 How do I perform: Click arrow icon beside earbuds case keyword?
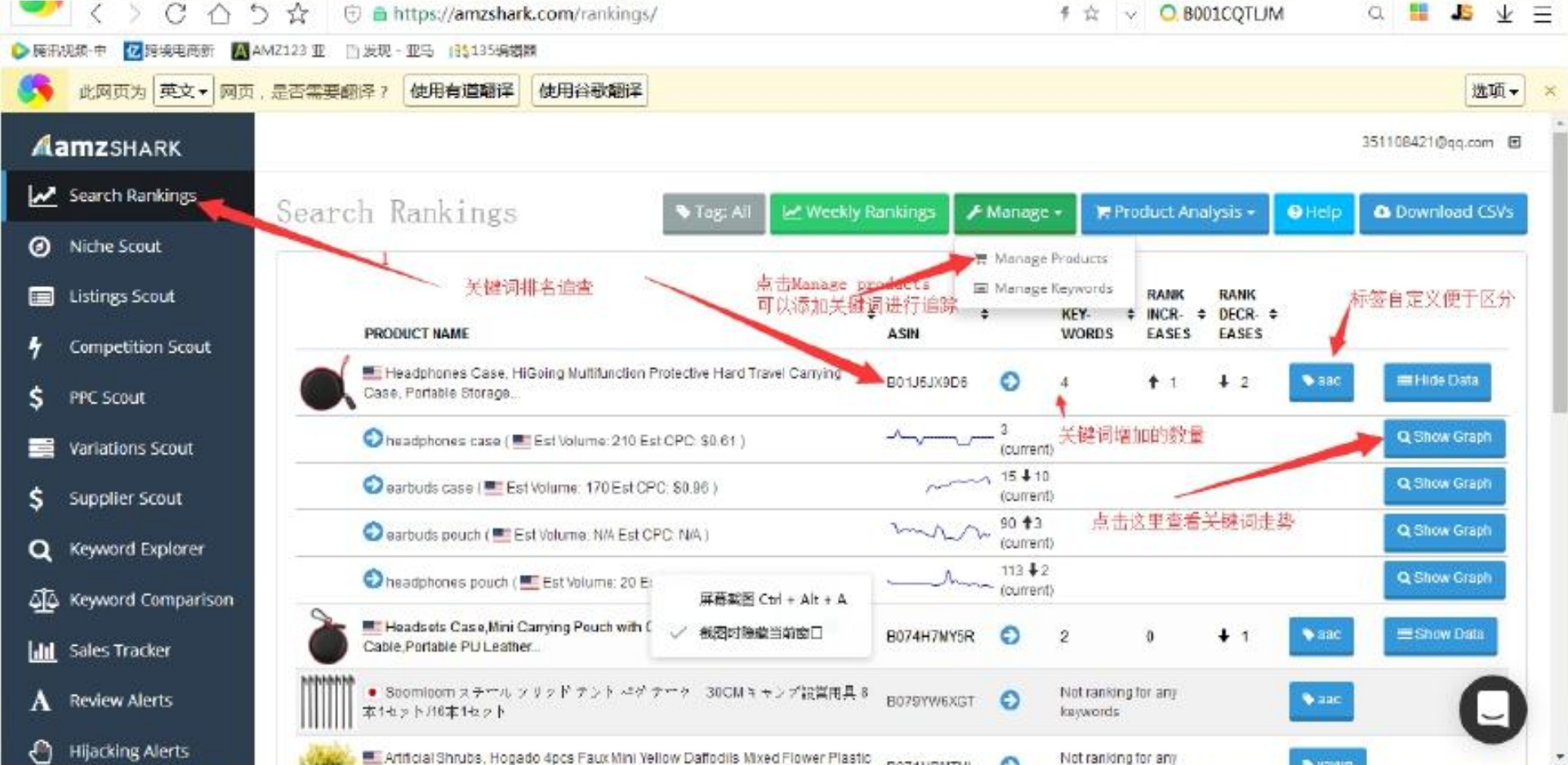[372, 485]
